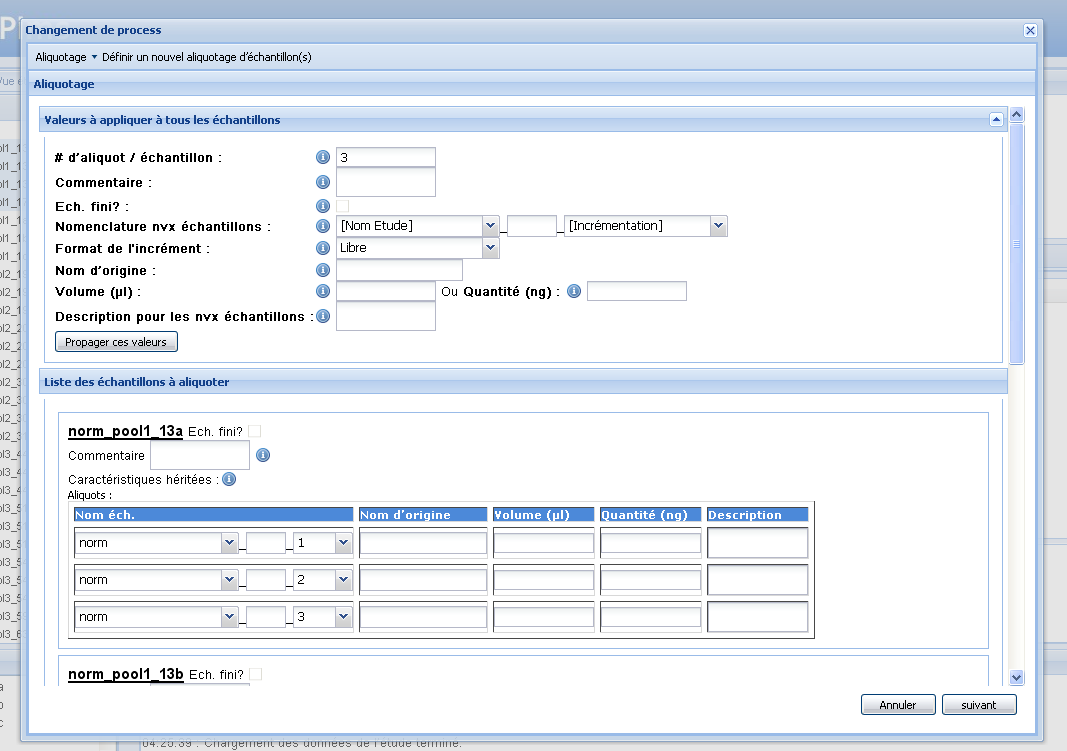Image resolution: width=1067 pixels, height=751 pixels.
Task: Focus Nom d'origine cell in aliquot row 1
Action: [423, 543]
